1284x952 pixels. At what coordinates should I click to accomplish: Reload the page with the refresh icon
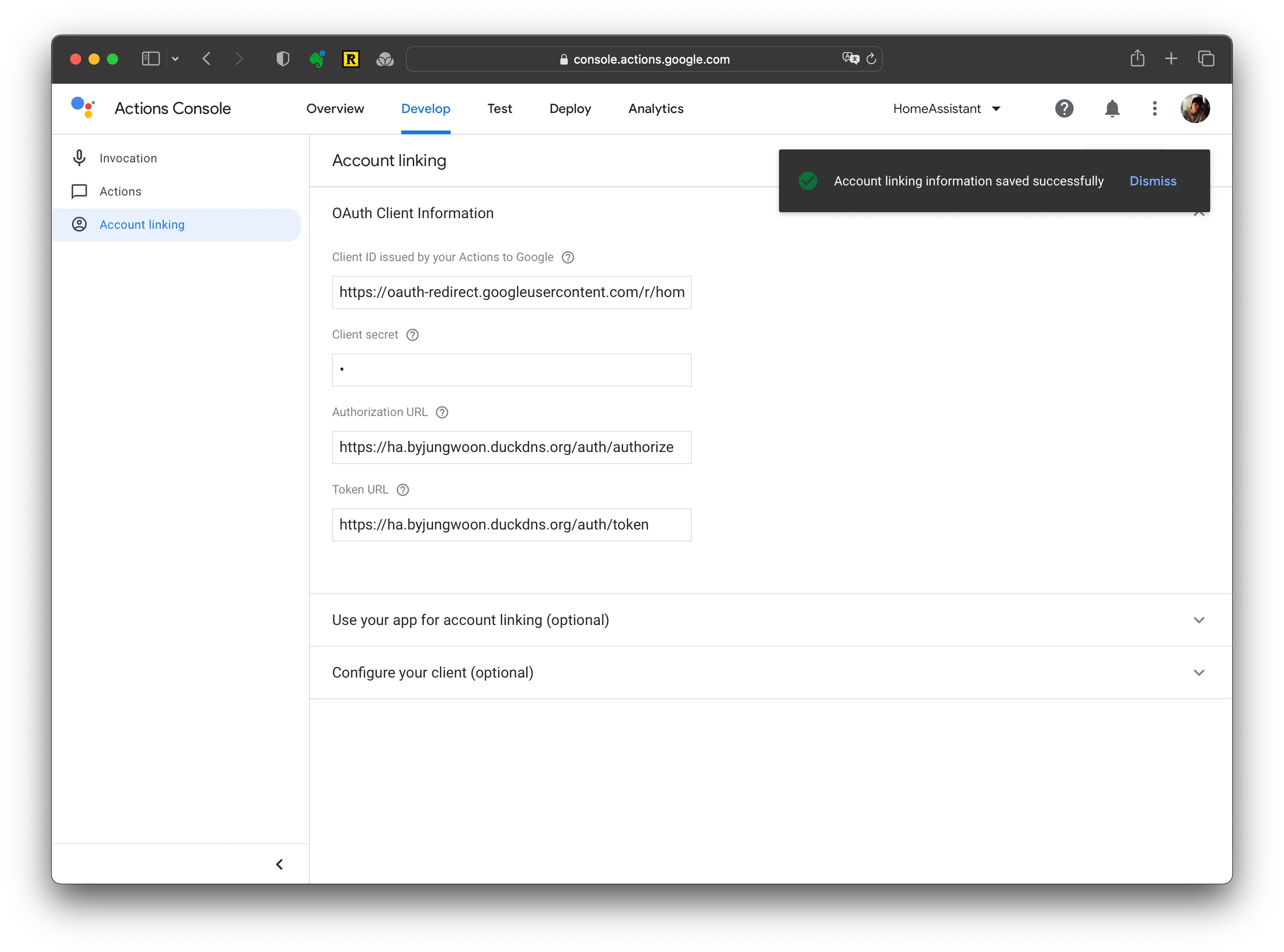pos(871,59)
